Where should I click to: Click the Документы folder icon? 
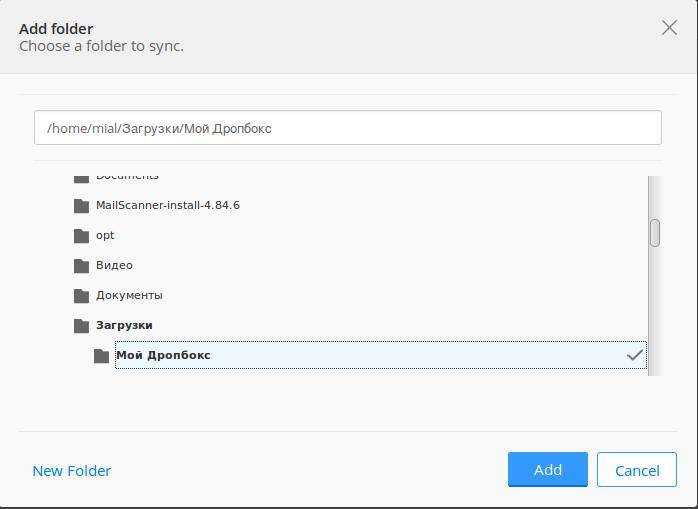[x=81, y=296]
